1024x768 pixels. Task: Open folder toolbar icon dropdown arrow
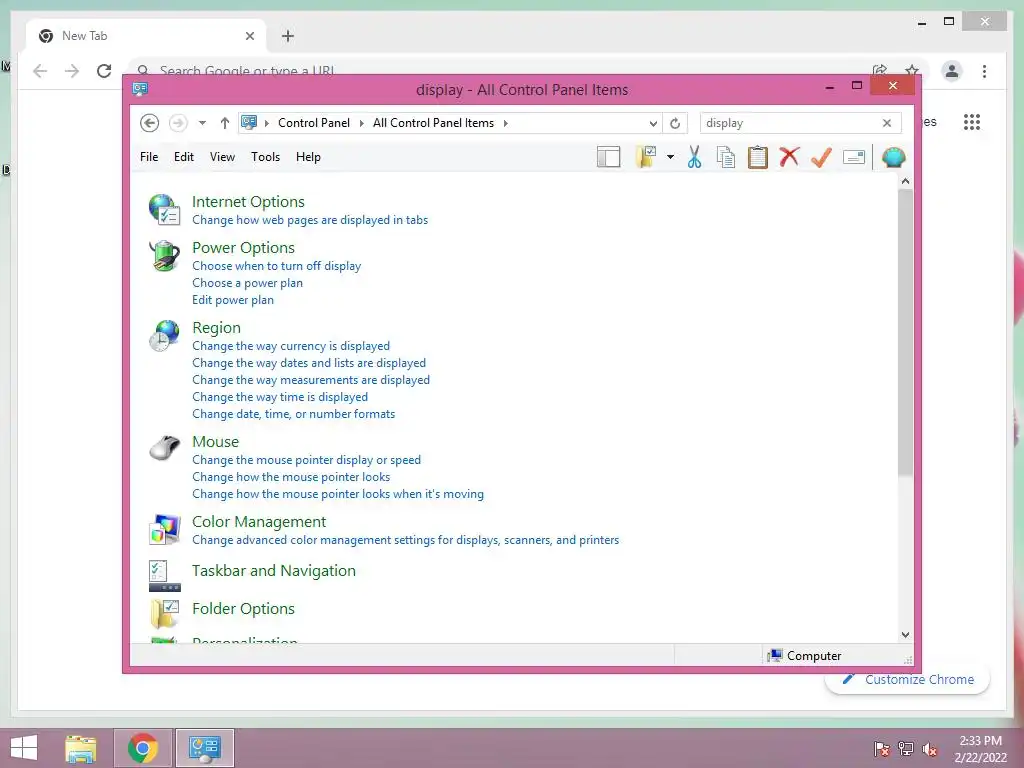click(x=671, y=157)
